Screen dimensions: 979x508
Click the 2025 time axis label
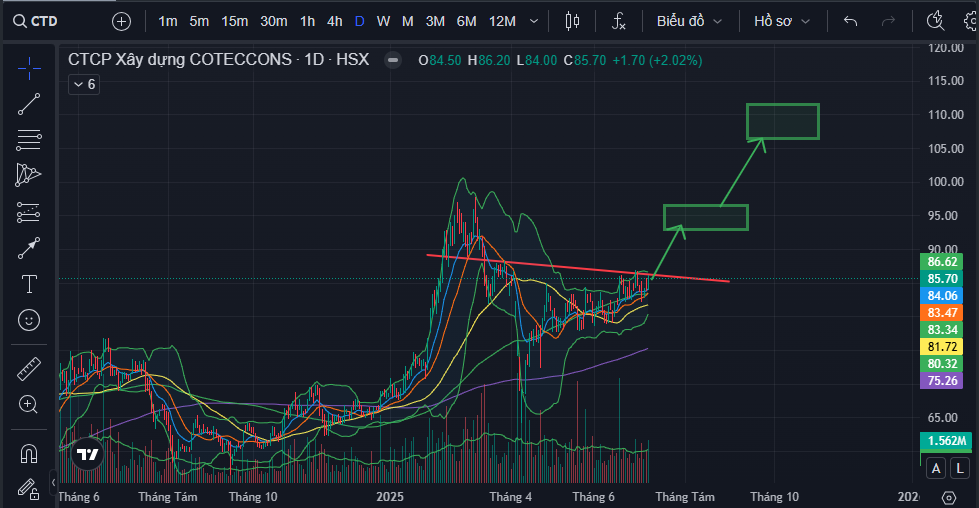[390, 497]
